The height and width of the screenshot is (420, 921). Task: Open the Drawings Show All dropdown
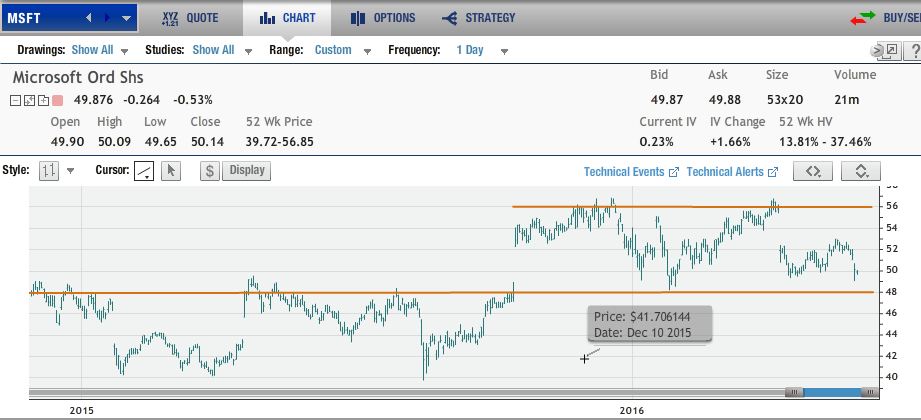click(100, 50)
